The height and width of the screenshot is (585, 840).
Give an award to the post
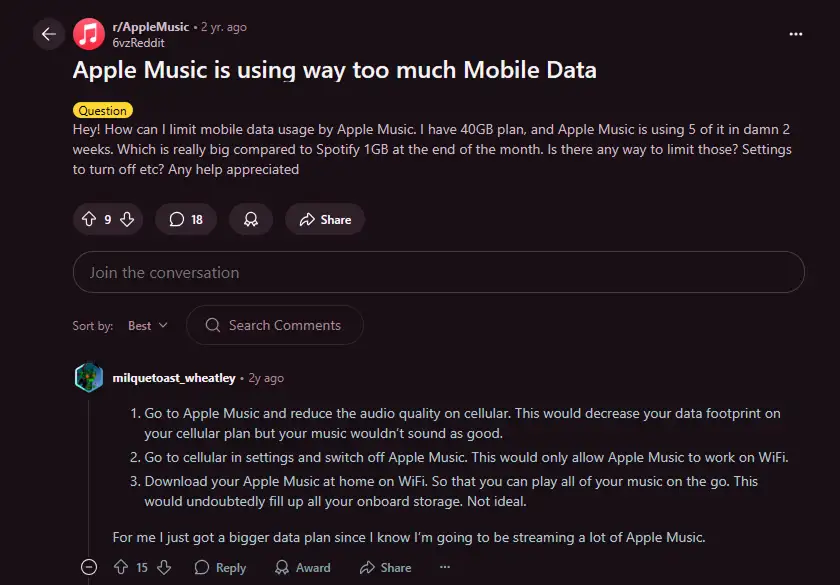coord(251,219)
